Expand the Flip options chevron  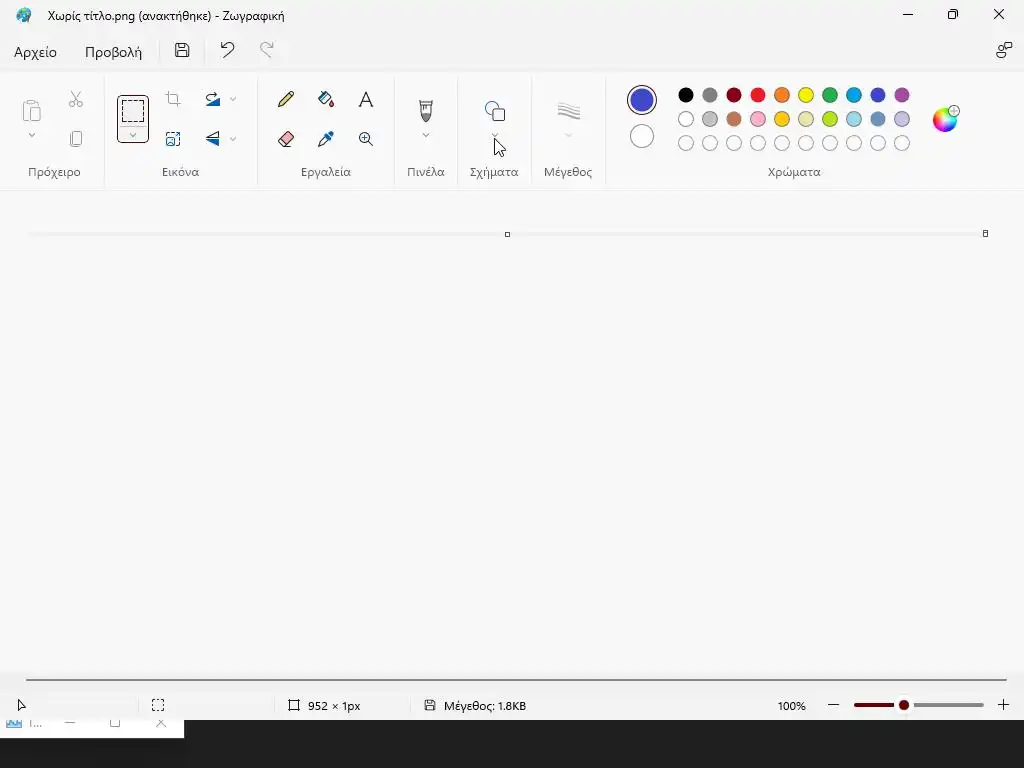pos(233,138)
